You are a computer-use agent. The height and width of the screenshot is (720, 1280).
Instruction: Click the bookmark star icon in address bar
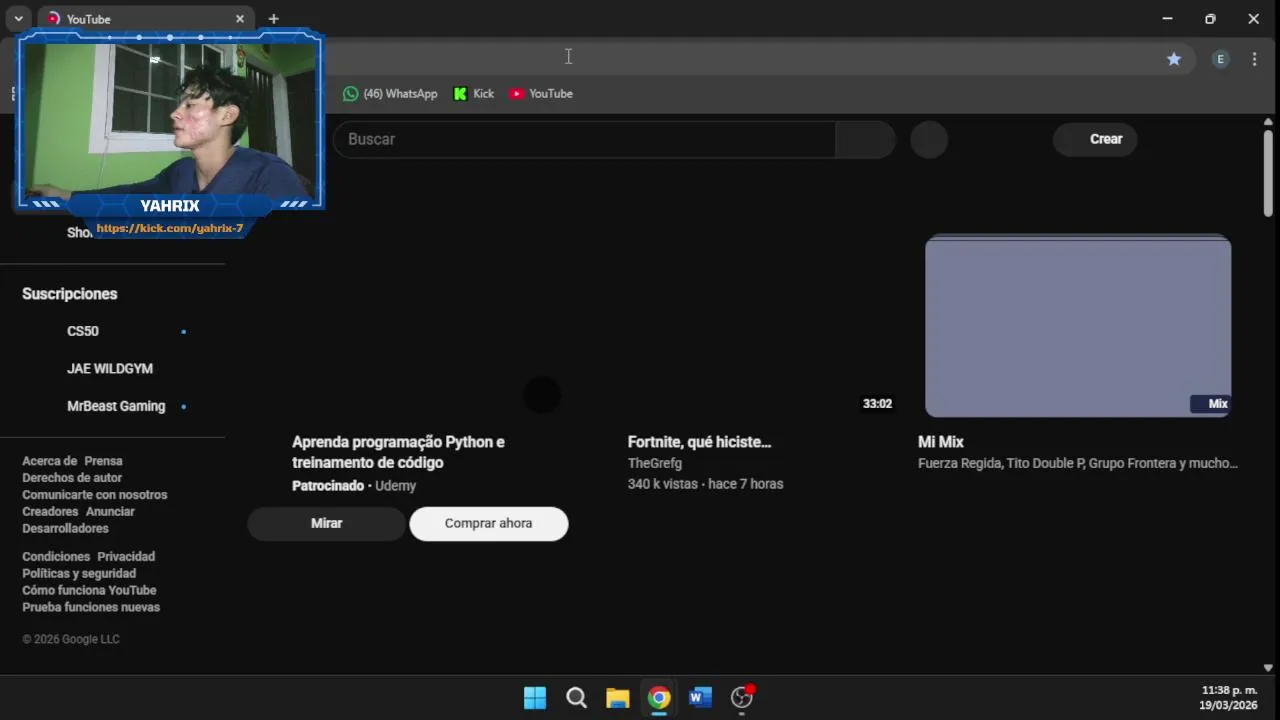pos(1174,59)
